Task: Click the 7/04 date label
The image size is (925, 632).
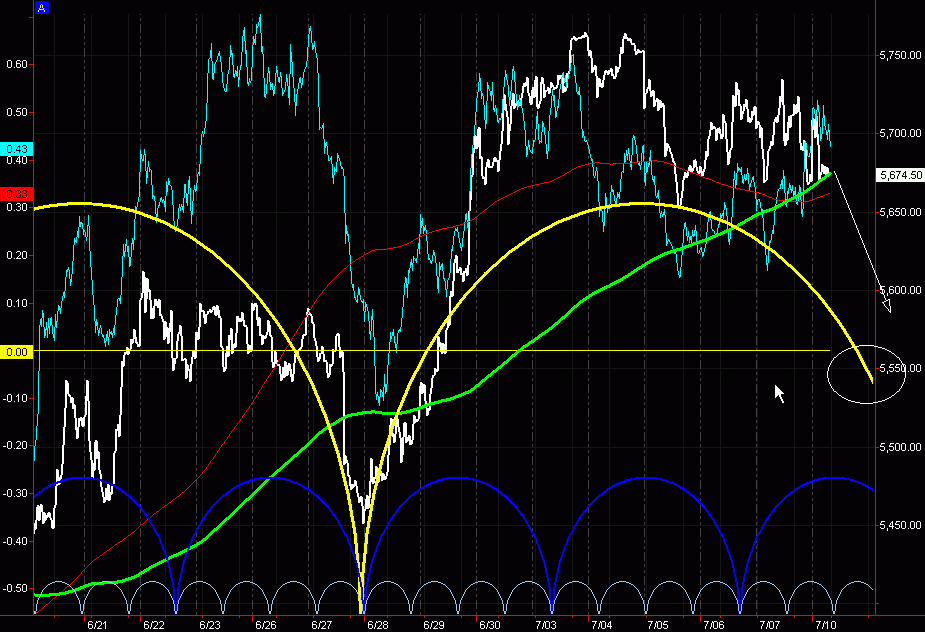Action: 602,625
